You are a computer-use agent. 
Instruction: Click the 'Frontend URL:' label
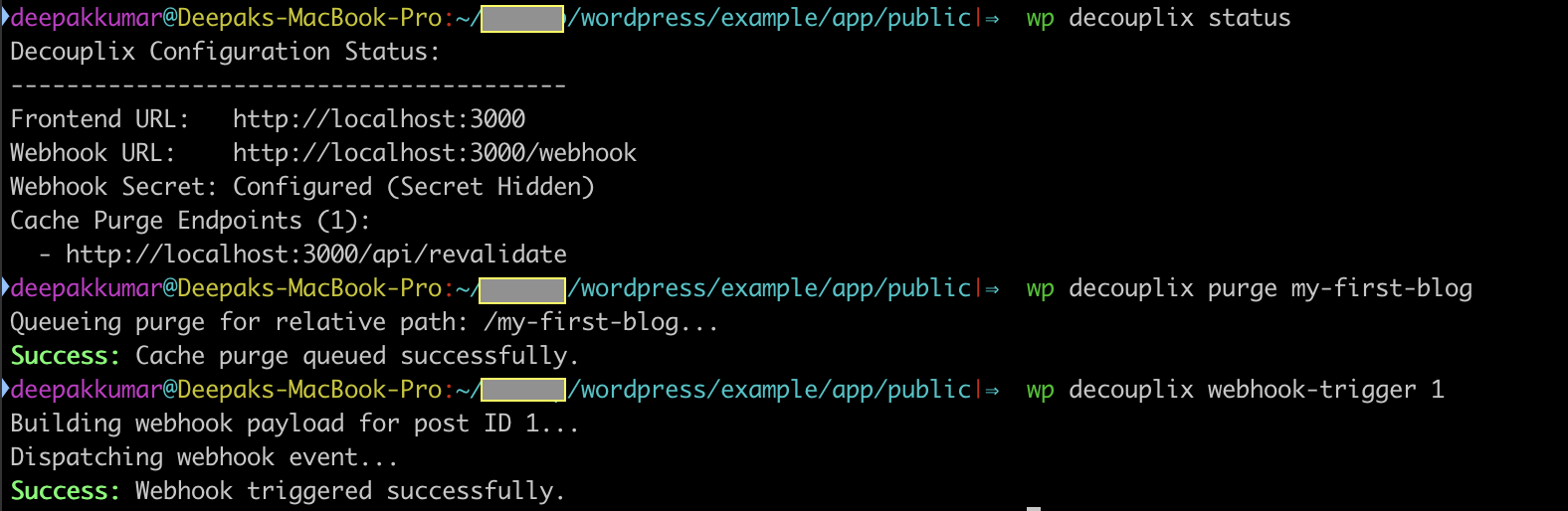tap(99, 119)
